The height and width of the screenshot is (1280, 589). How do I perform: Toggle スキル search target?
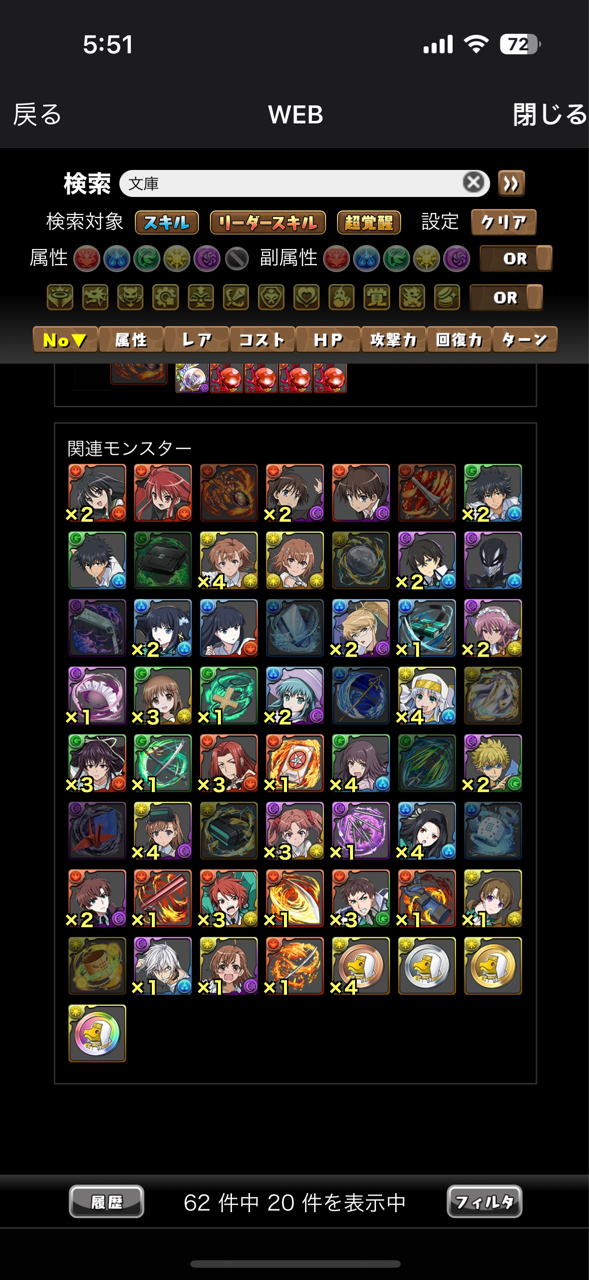(x=166, y=222)
